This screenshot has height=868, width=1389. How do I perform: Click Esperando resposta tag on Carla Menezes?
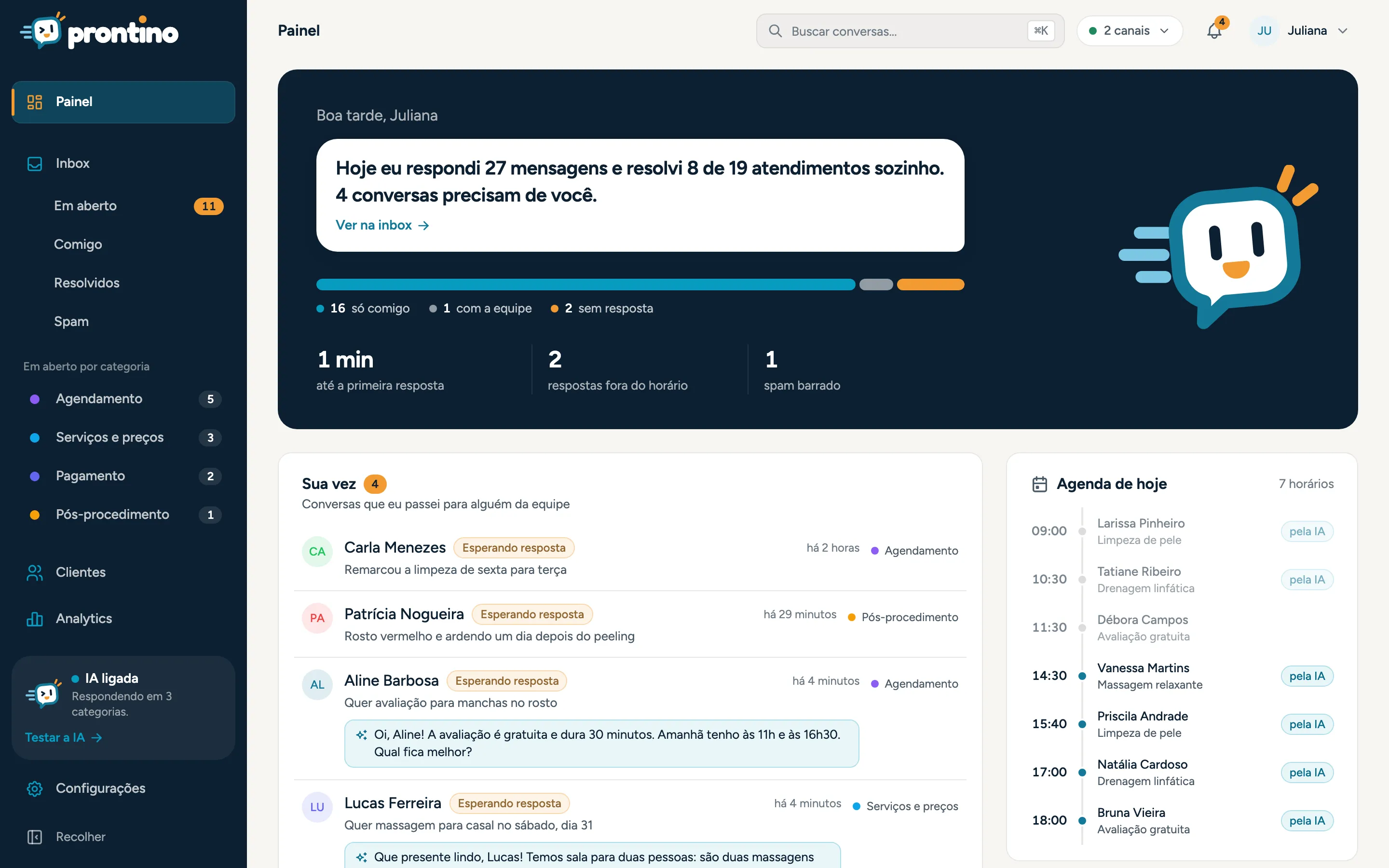point(514,548)
